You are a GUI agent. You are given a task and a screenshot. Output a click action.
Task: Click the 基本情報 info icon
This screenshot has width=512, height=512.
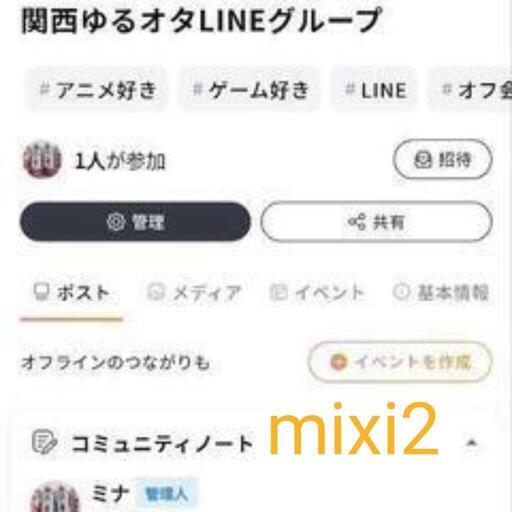pos(401,292)
